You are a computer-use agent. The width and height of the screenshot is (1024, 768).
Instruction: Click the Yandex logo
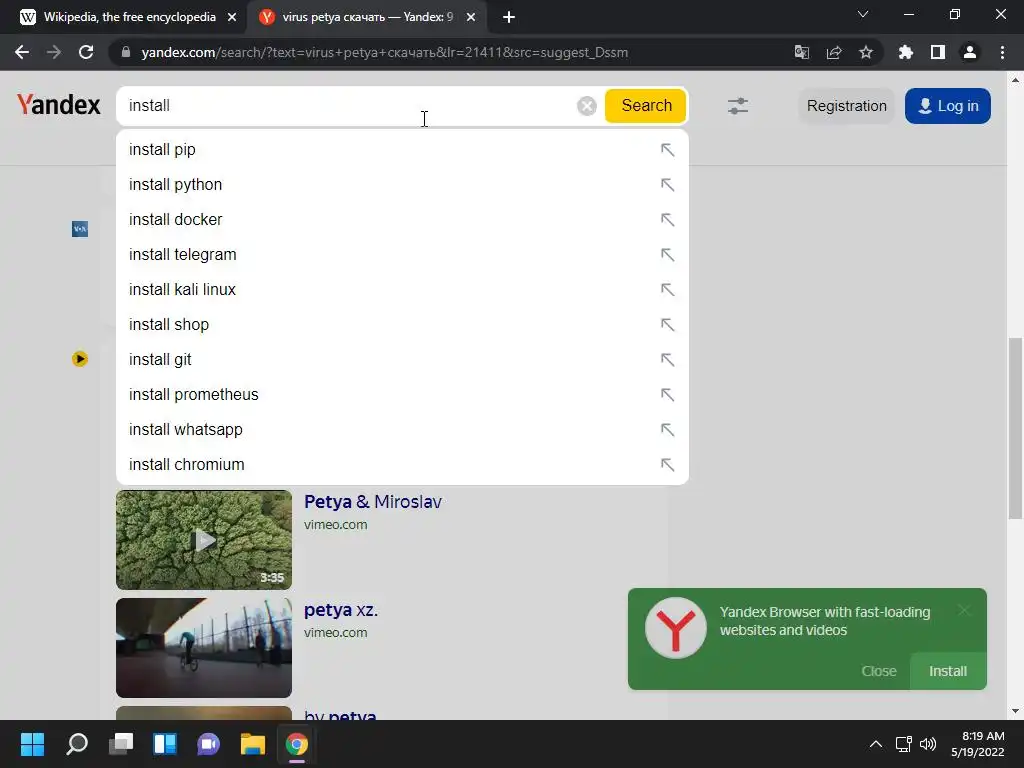59,104
